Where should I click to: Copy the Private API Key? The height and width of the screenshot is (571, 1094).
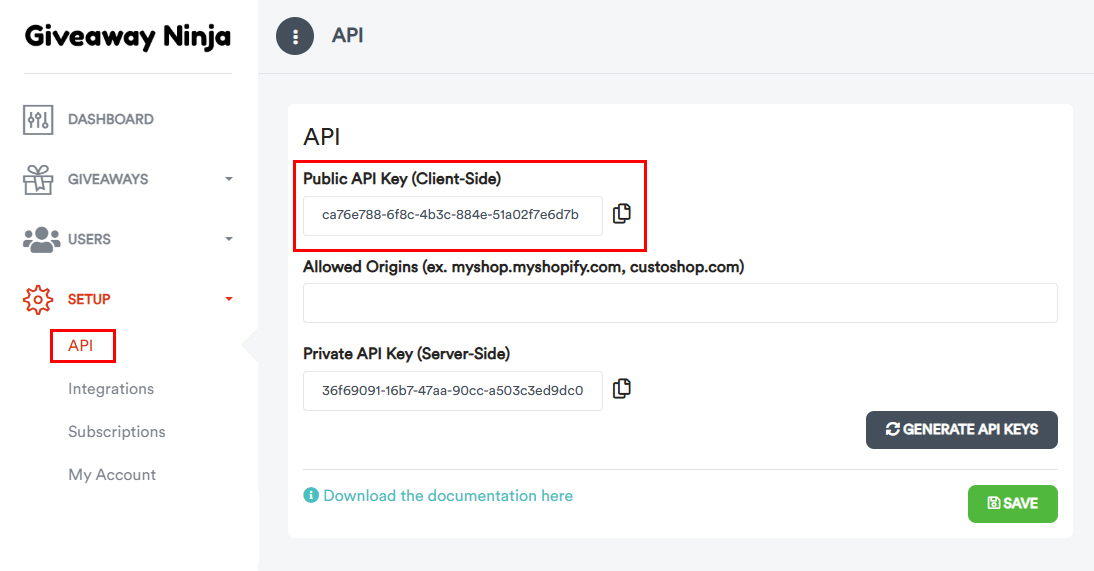tap(622, 389)
